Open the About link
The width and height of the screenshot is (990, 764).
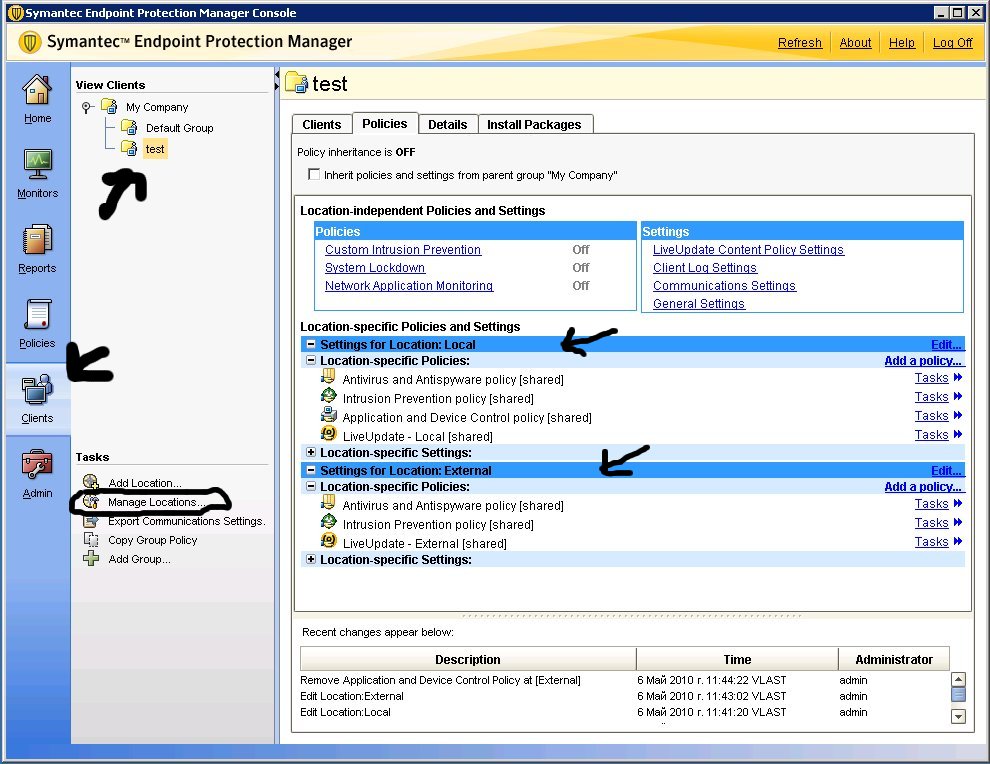855,42
